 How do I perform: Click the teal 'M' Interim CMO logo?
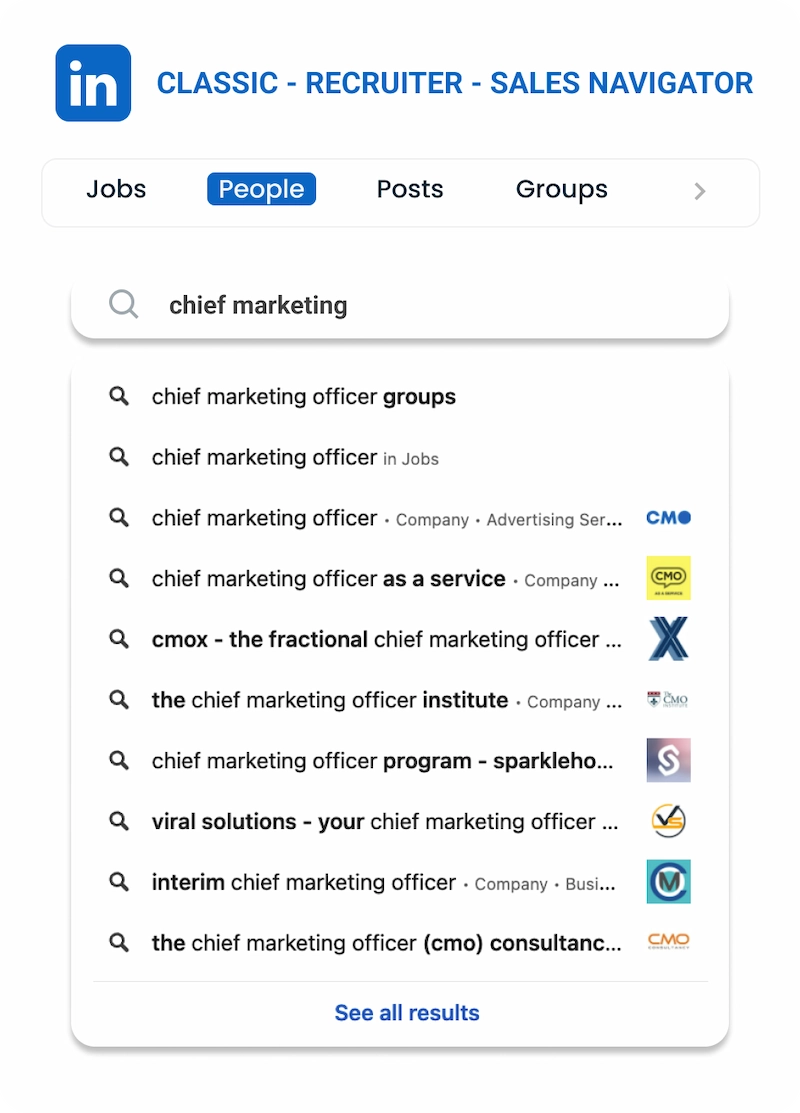(667, 882)
